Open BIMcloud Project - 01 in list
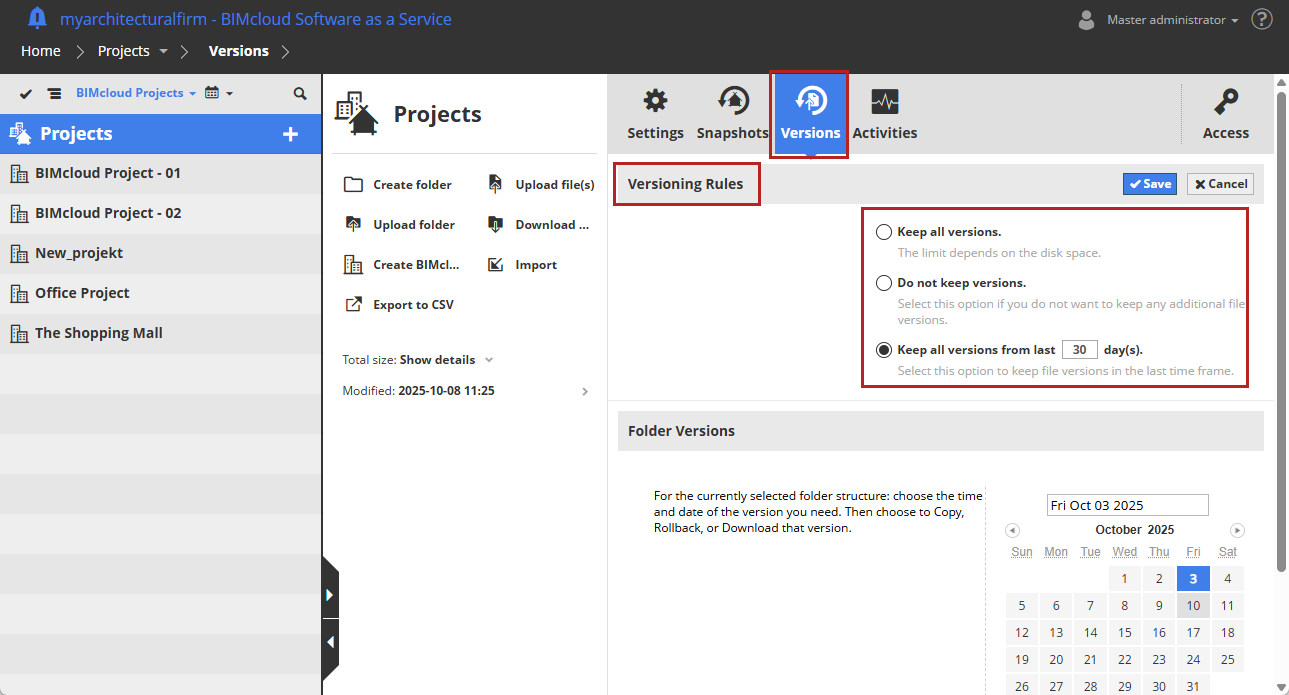 click(x=160, y=174)
